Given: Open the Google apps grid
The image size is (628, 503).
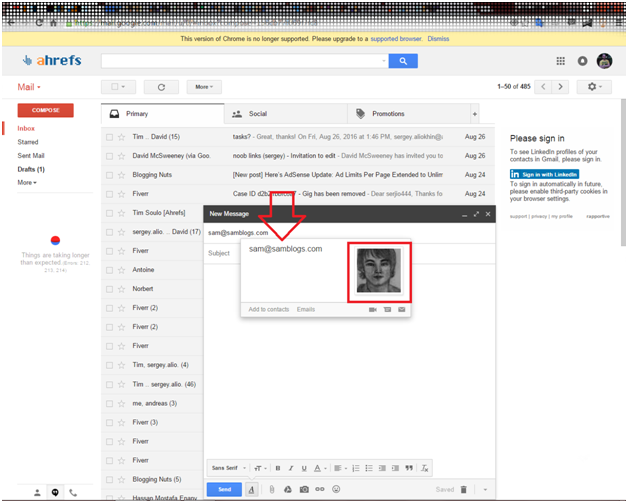Looking at the screenshot, I should [x=560, y=61].
